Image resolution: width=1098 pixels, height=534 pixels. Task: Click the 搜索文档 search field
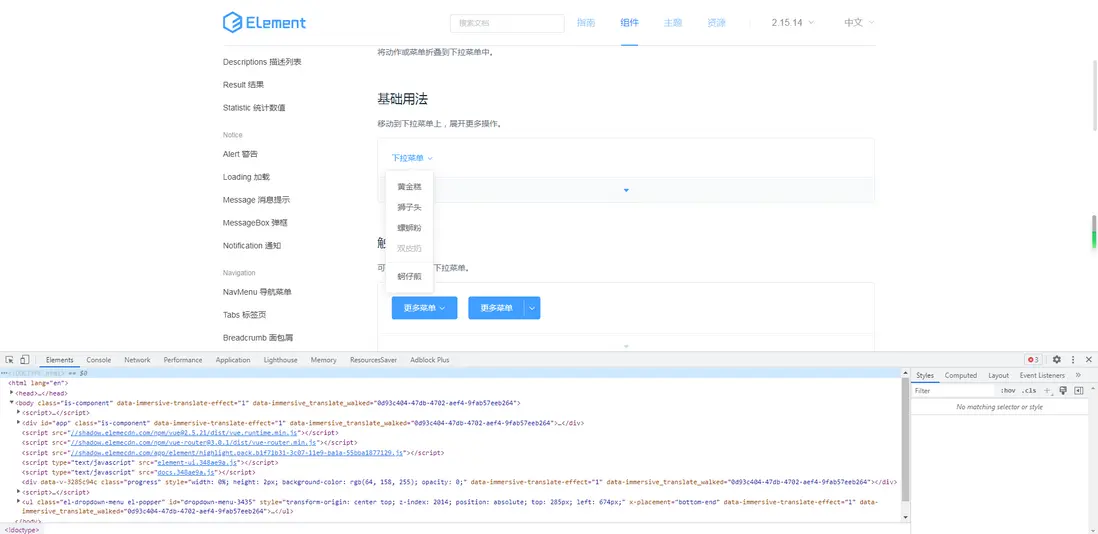(507, 23)
